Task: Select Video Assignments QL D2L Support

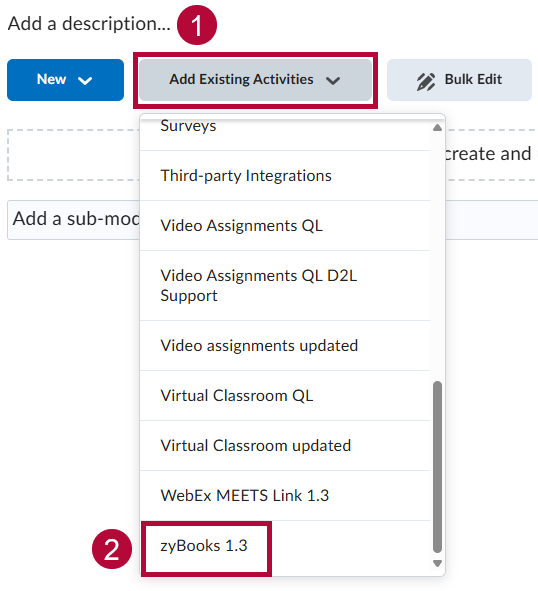Action: pyautogui.click(x=285, y=286)
